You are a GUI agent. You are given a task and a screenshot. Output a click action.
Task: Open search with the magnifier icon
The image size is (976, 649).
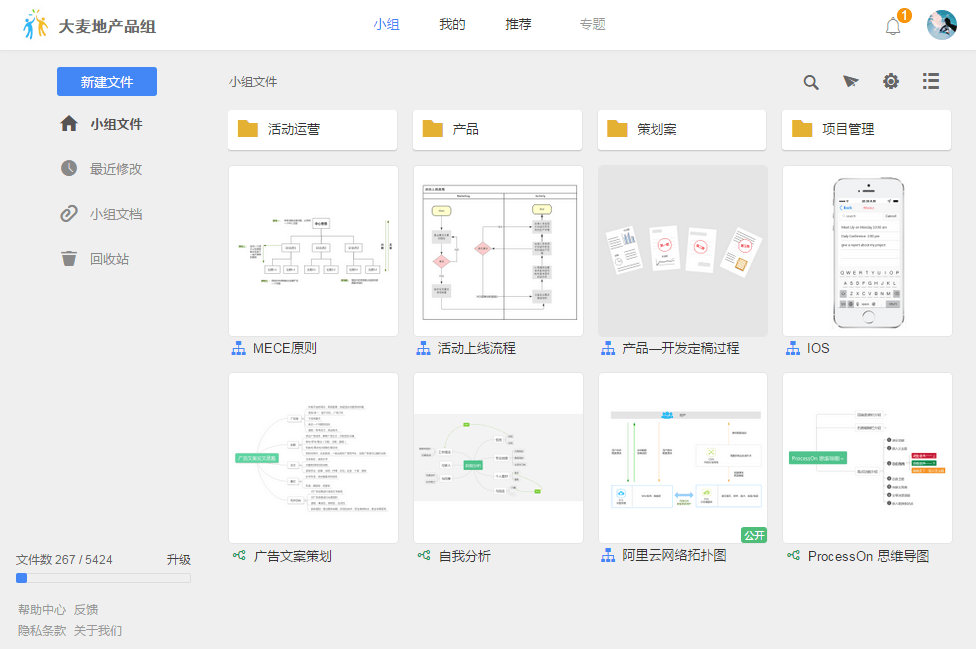click(811, 82)
